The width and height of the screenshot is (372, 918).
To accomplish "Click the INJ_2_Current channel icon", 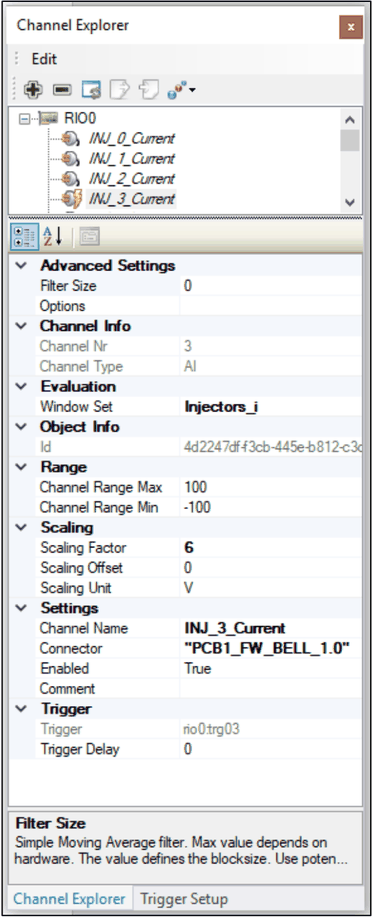I will (71, 179).
